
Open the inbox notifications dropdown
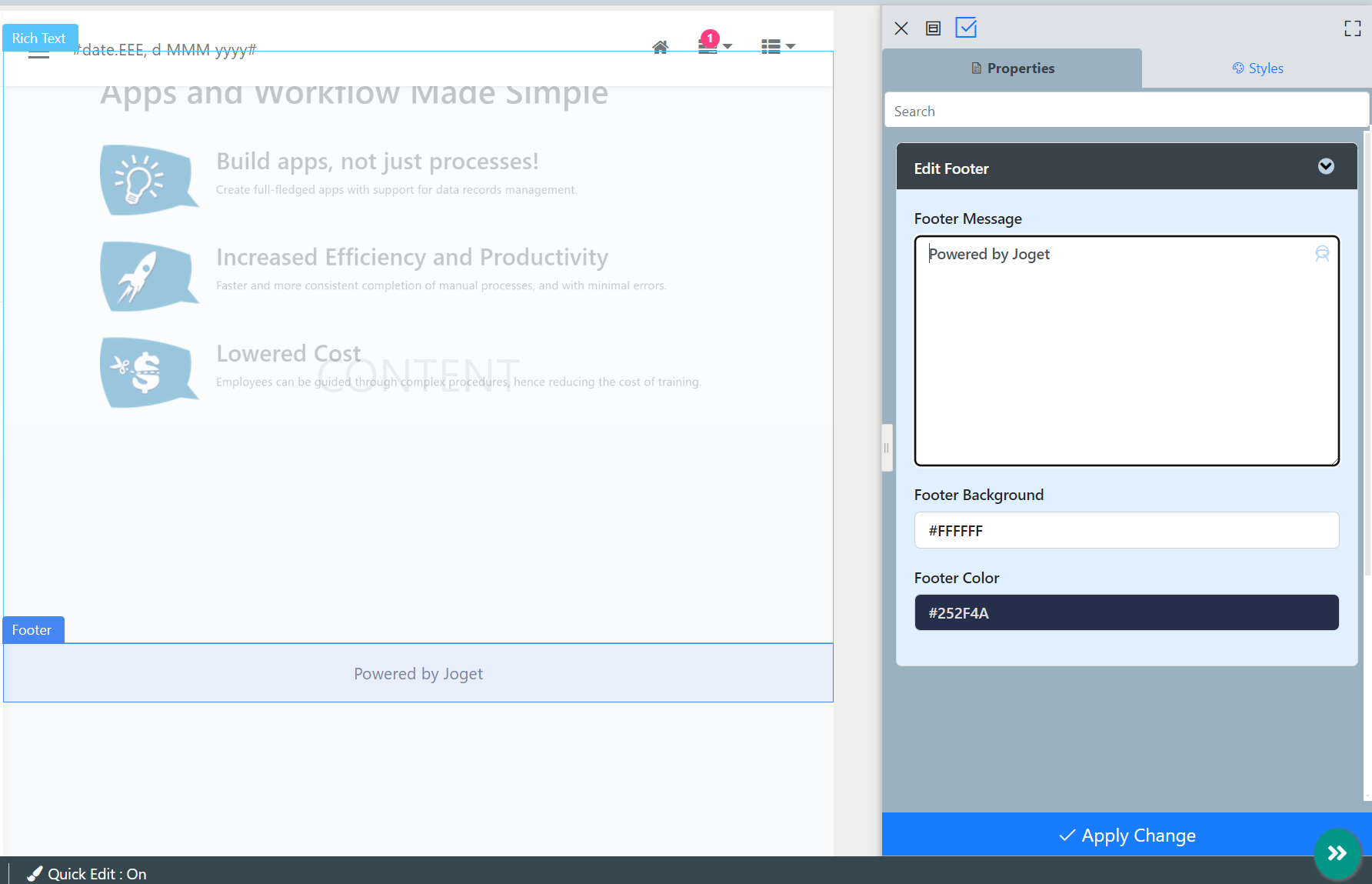(x=714, y=46)
